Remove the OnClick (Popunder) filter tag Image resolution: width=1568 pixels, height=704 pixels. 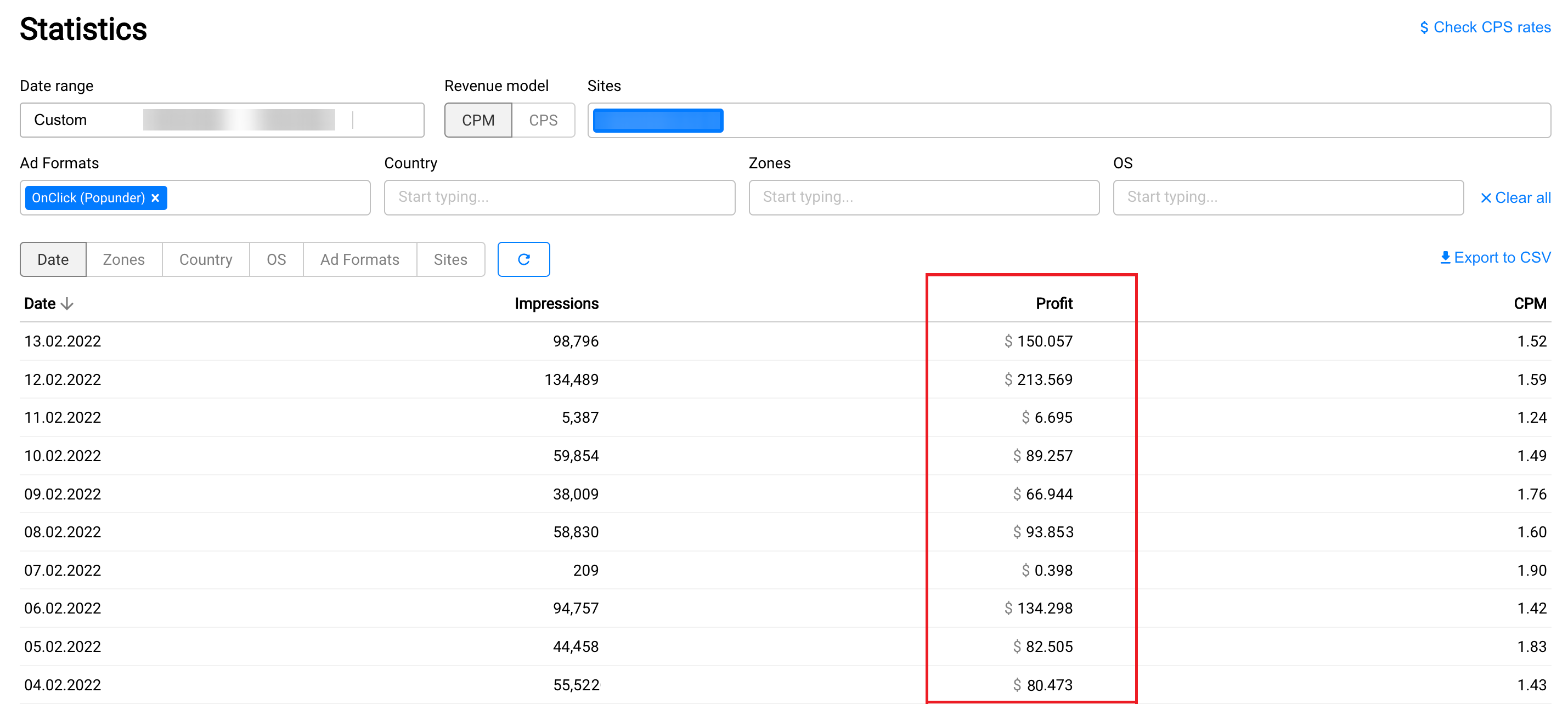point(155,198)
